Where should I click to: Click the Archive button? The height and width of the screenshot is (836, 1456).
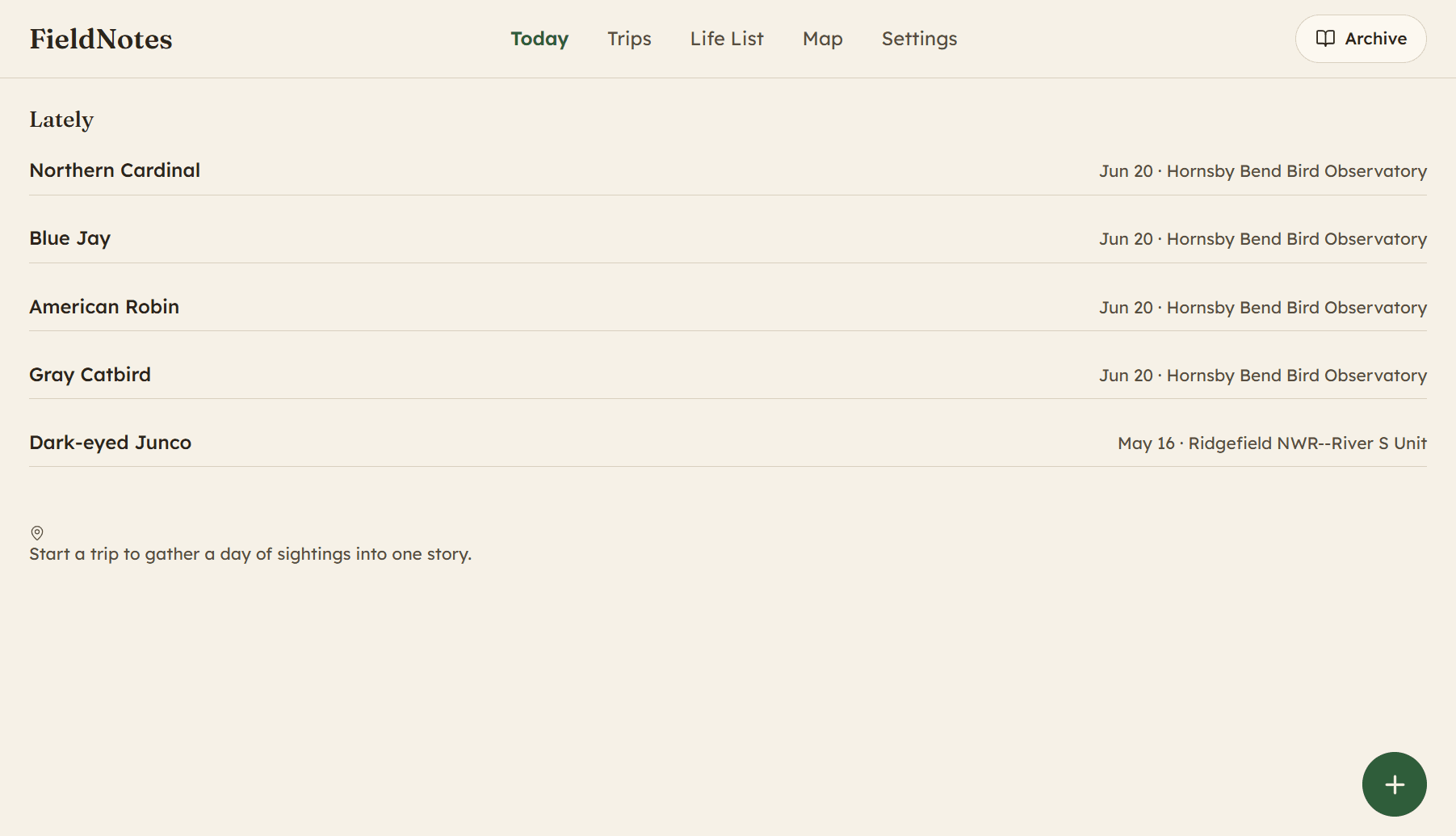click(1361, 39)
